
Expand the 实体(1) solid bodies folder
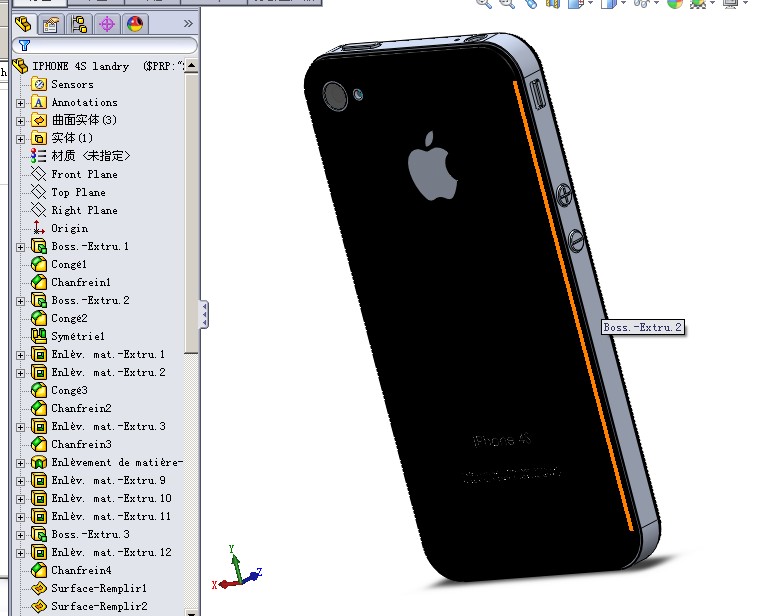[x=20, y=139]
